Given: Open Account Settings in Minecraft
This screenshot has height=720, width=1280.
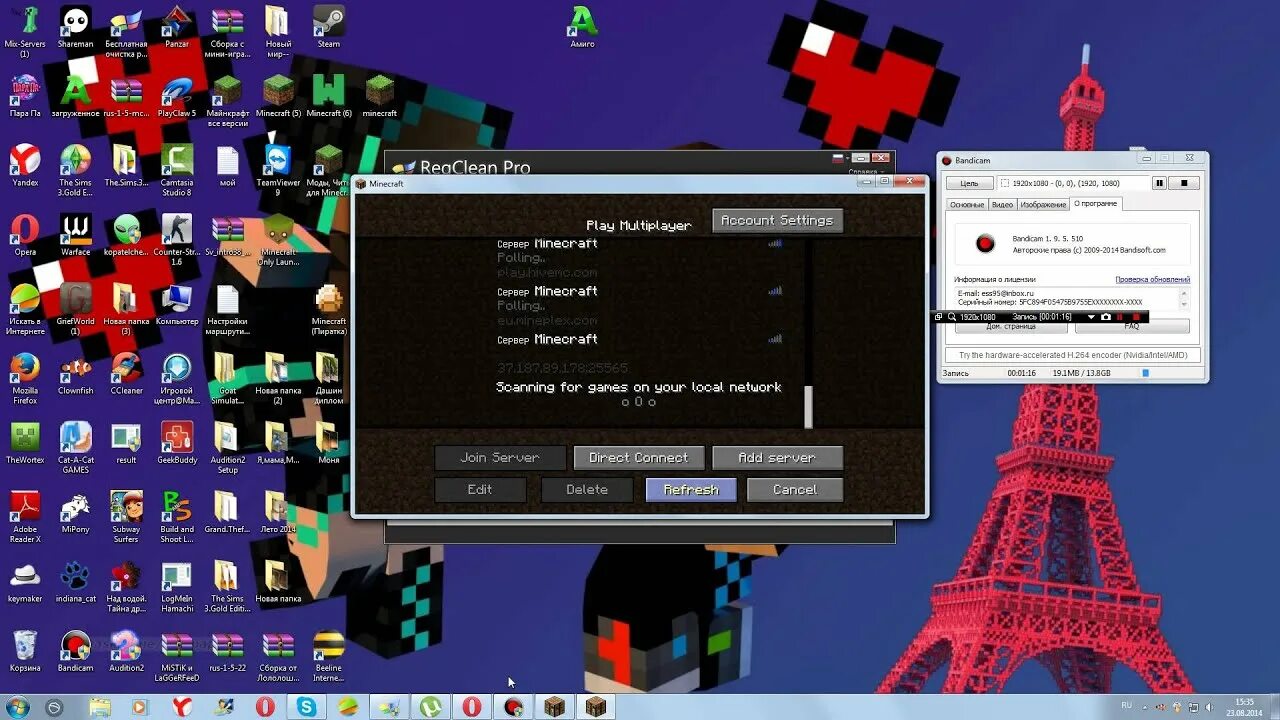Looking at the screenshot, I should tap(777, 220).
